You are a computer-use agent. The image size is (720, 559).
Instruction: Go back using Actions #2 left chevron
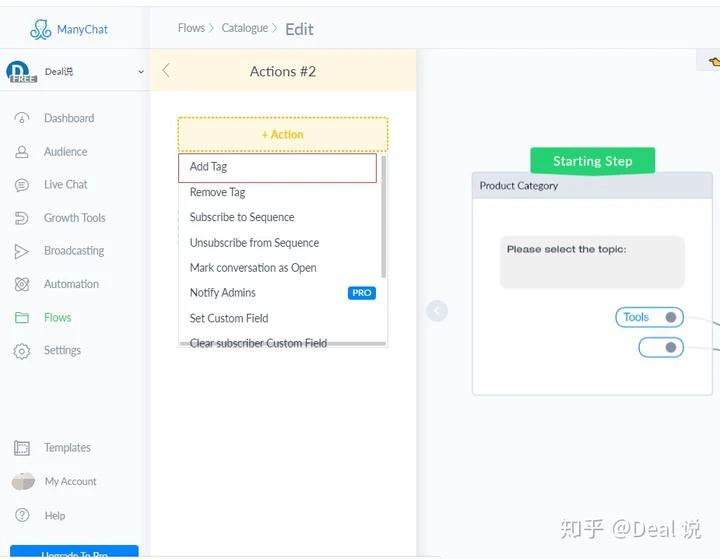[166, 71]
